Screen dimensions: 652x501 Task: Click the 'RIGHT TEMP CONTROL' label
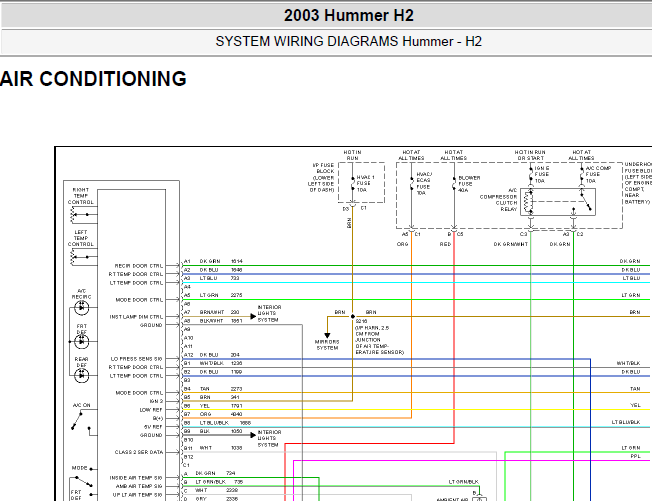point(81,196)
